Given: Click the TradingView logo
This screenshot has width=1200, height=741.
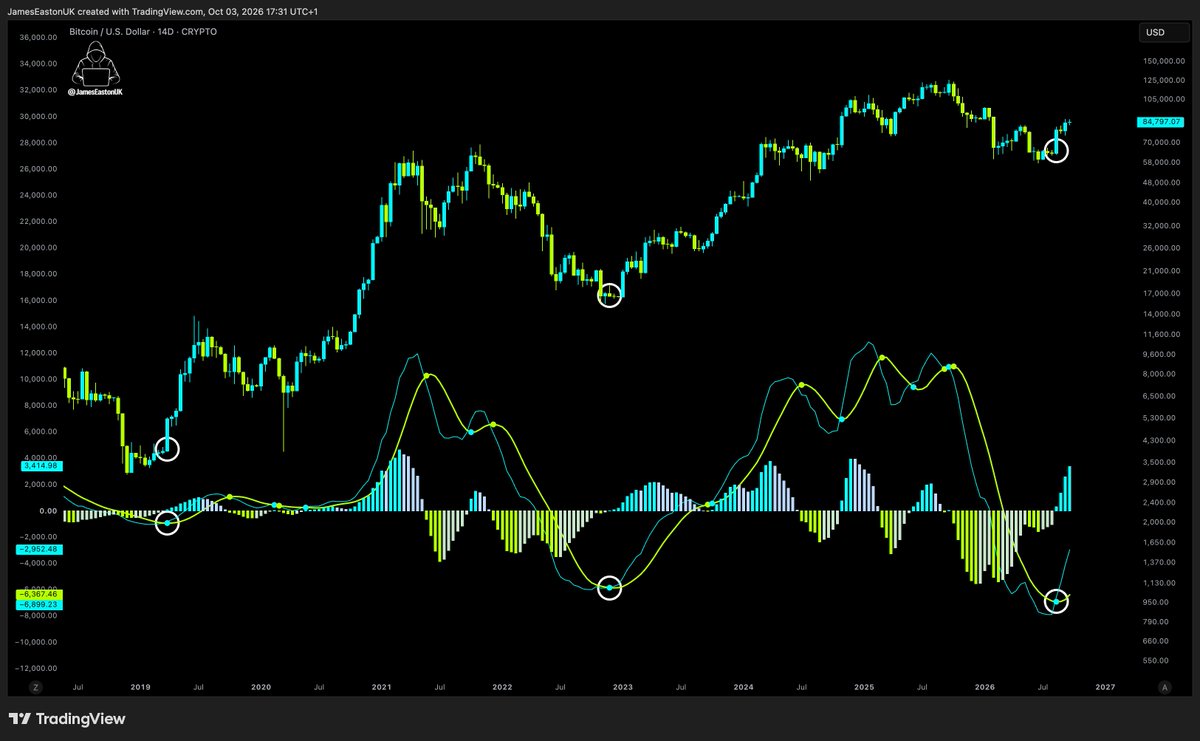Looking at the screenshot, I should tap(67, 718).
